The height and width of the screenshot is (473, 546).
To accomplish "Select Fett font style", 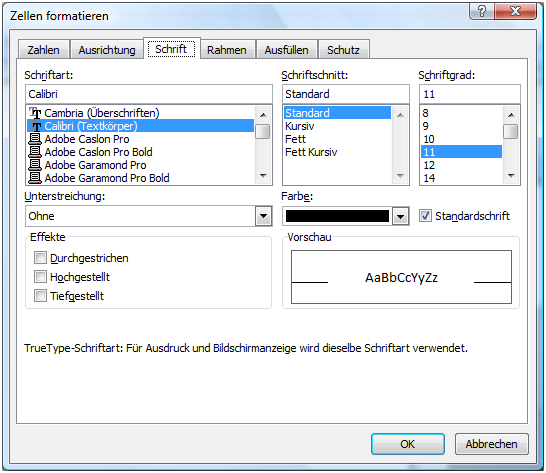I will (x=337, y=139).
